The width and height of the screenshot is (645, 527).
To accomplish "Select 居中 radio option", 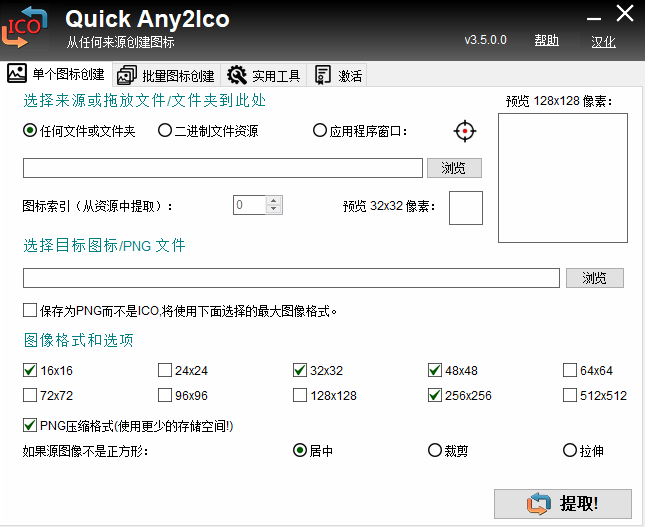I will 313,451.
